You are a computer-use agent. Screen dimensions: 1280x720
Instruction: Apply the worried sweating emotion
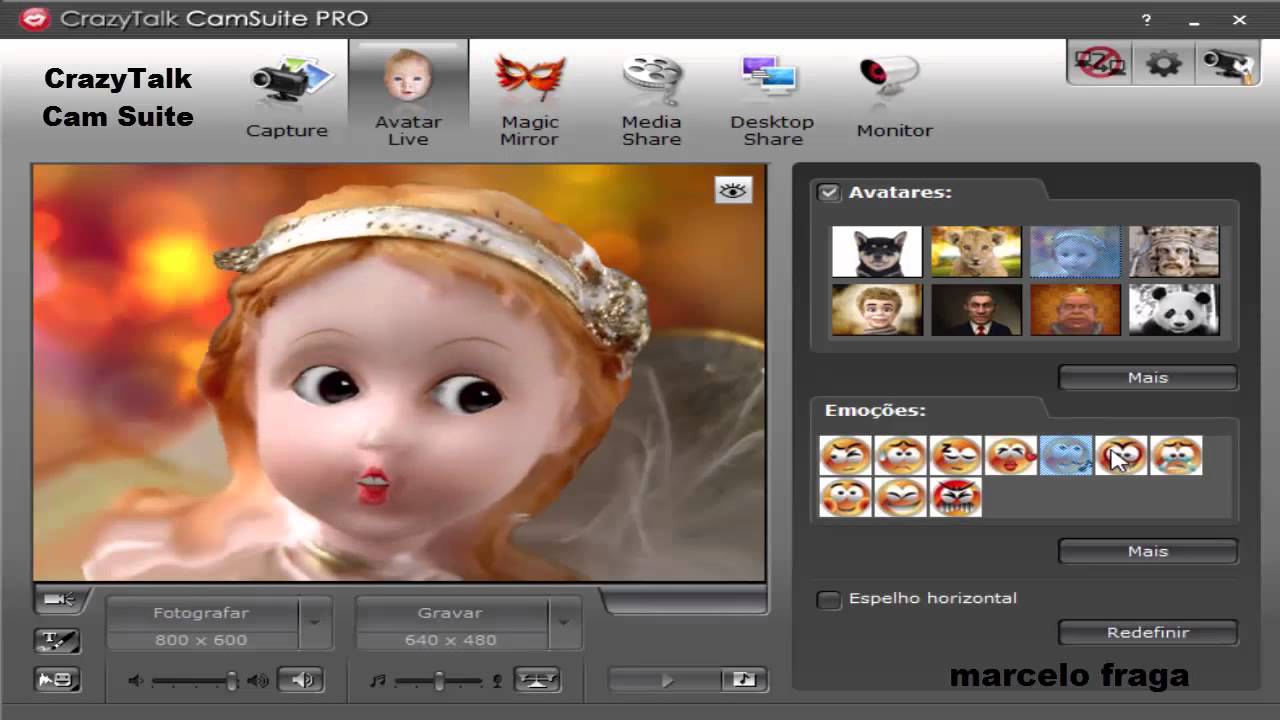[x=900, y=455]
